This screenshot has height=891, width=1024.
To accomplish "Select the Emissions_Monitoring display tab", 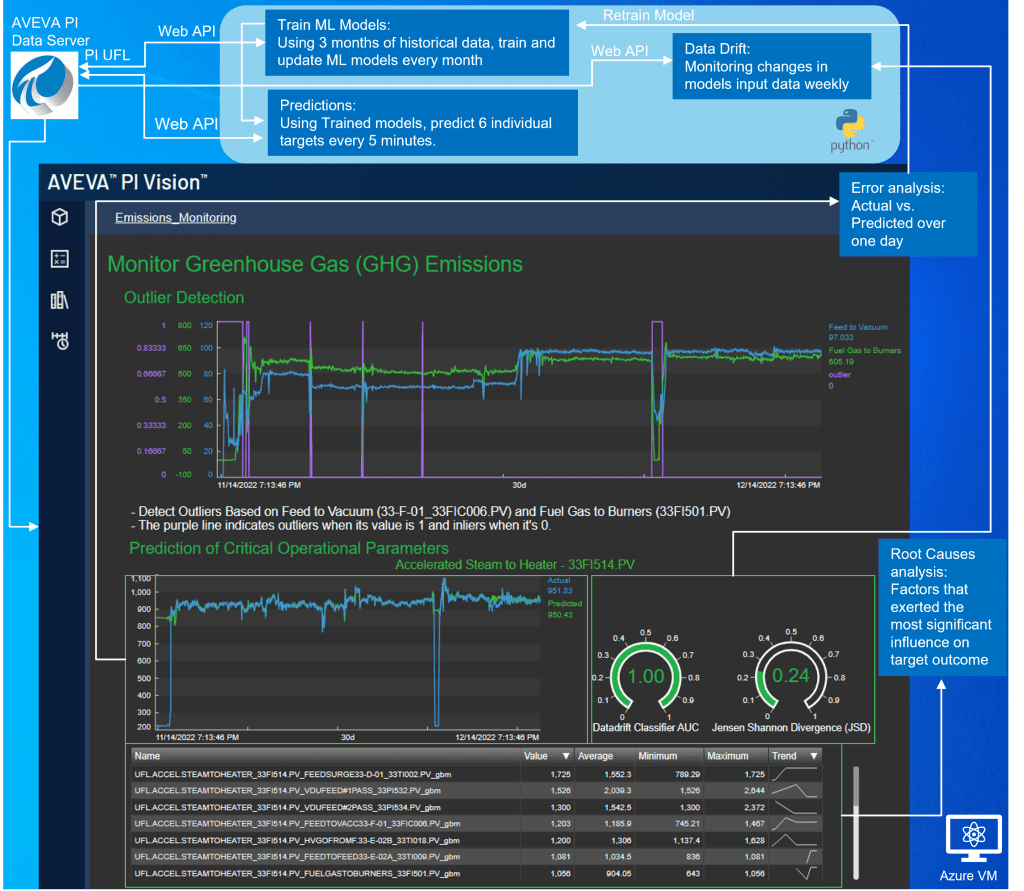I will click(175, 217).
